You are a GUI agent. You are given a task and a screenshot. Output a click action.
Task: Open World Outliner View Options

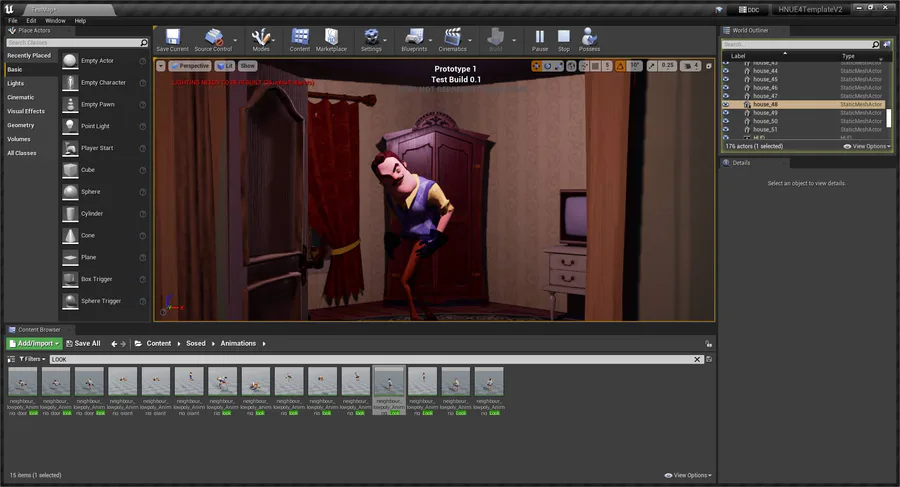coord(867,146)
